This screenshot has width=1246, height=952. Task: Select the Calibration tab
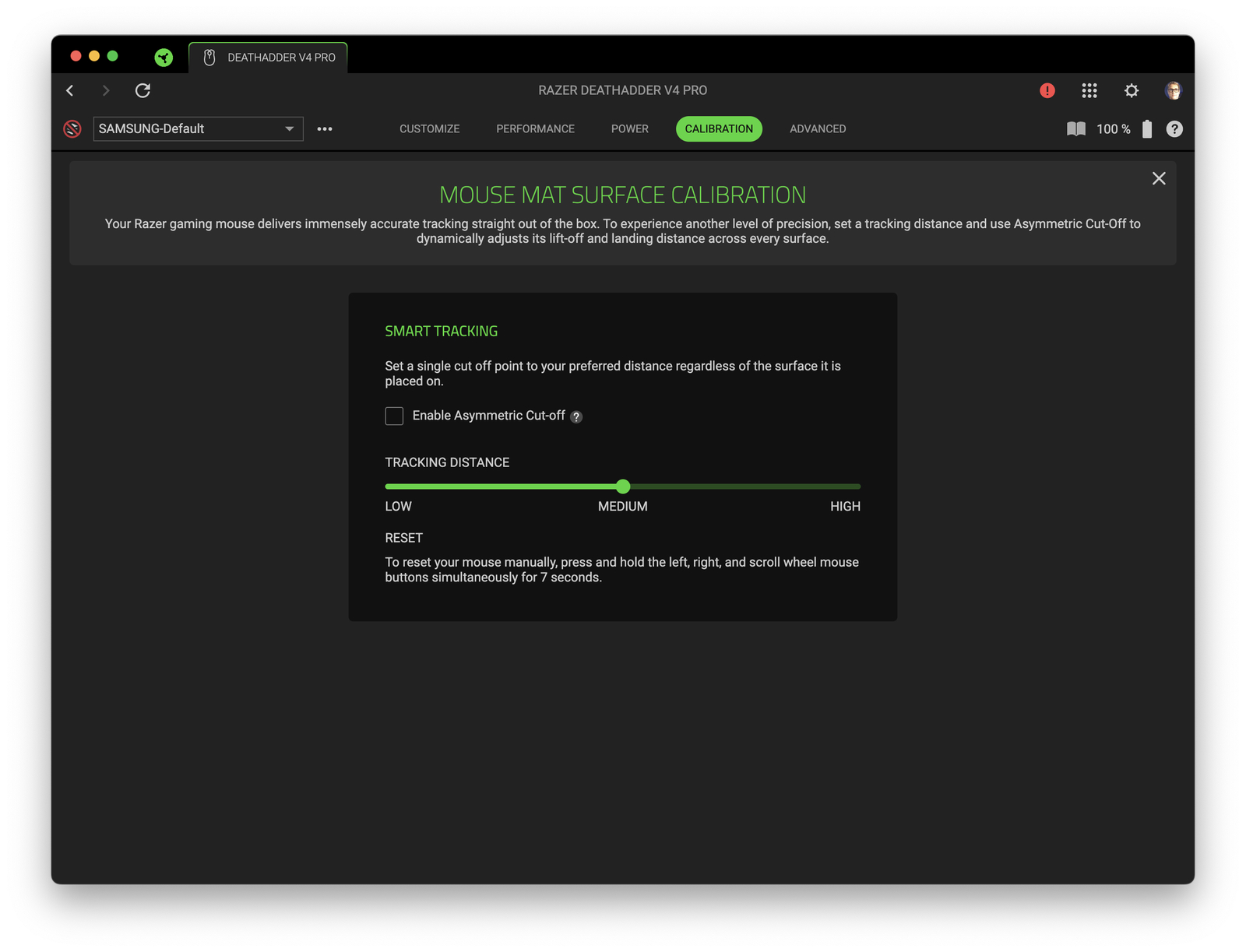pyautogui.click(x=719, y=128)
